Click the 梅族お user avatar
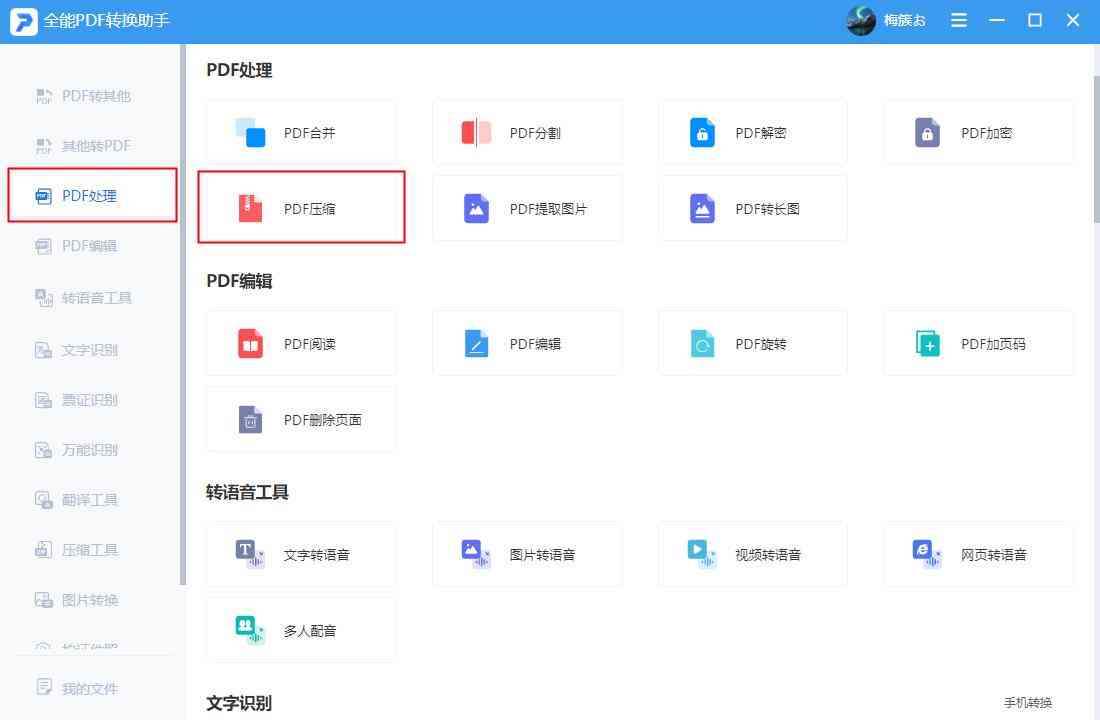The height and width of the screenshot is (720, 1100). point(860,20)
